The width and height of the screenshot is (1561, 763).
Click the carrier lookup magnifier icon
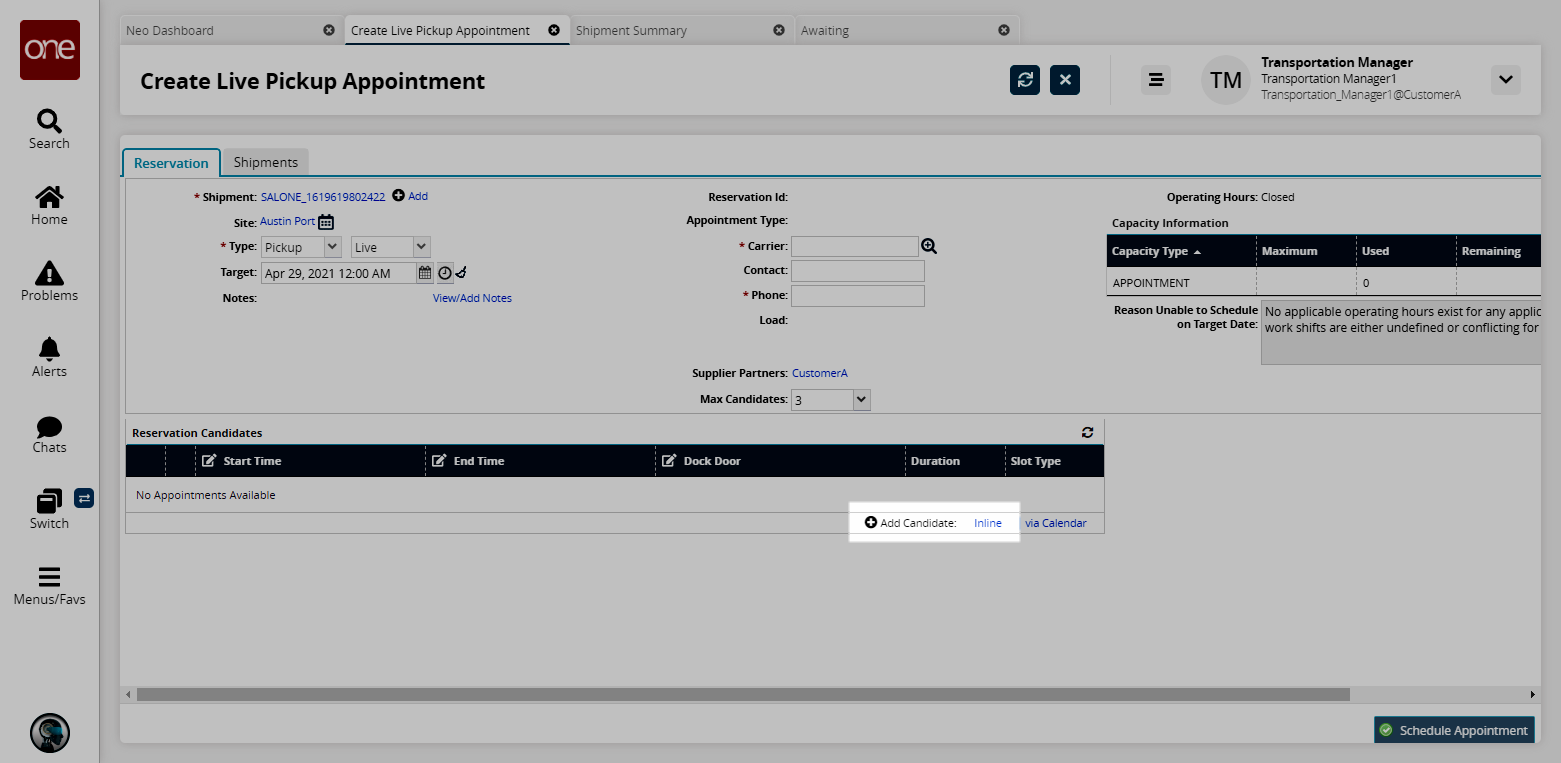click(929, 246)
